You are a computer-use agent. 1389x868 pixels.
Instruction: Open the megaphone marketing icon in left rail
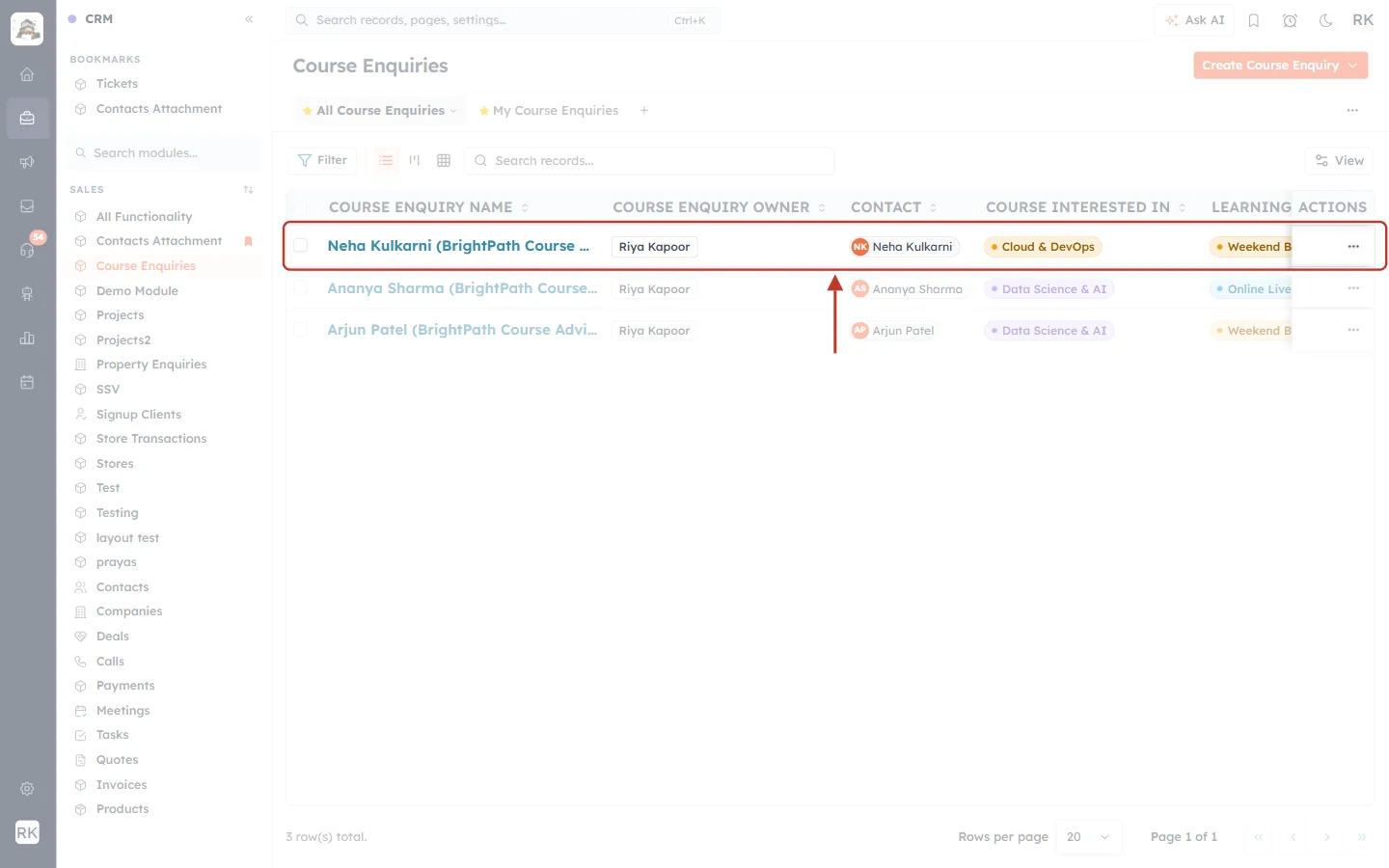27,162
